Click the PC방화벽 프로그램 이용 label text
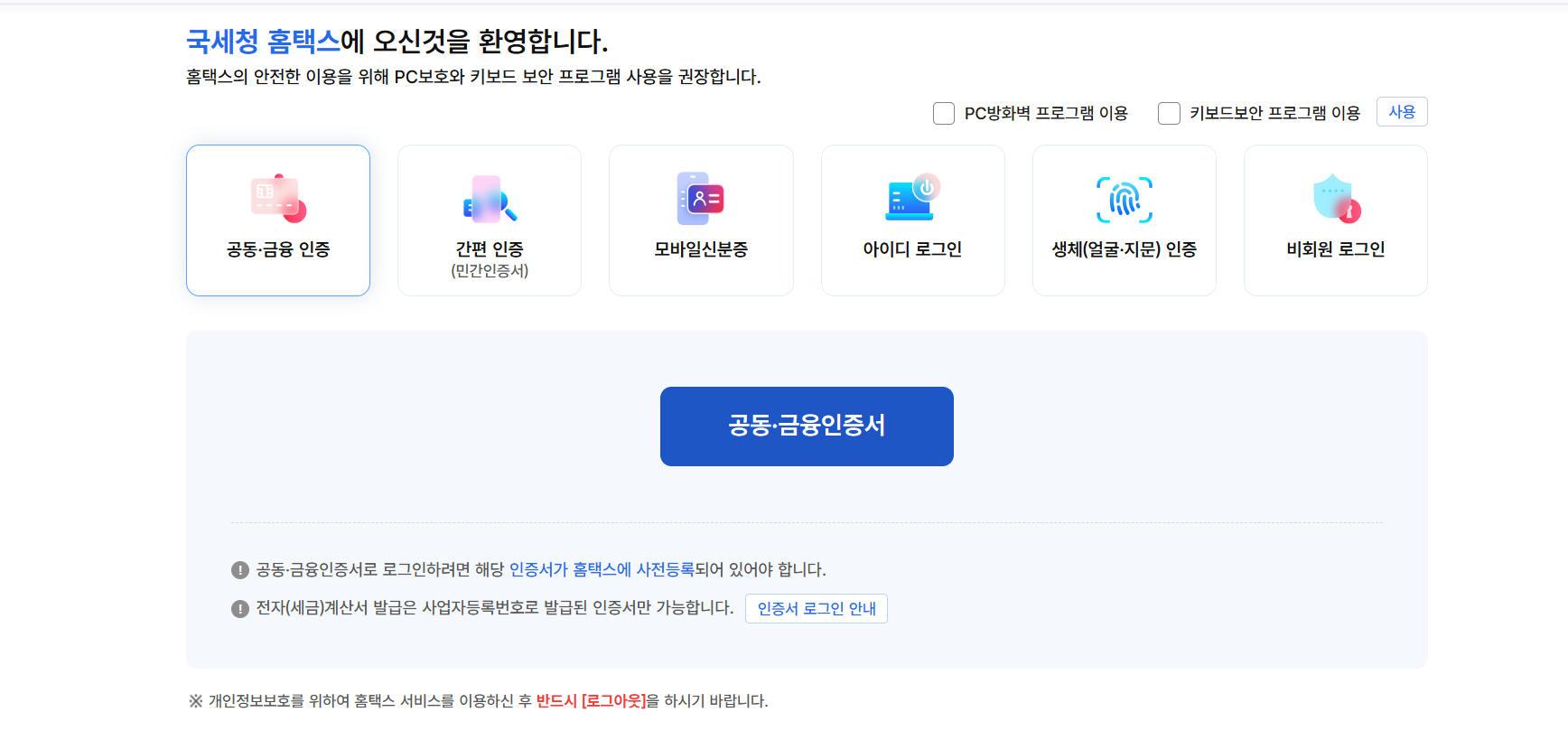1568x731 pixels. click(x=1046, y=113)
